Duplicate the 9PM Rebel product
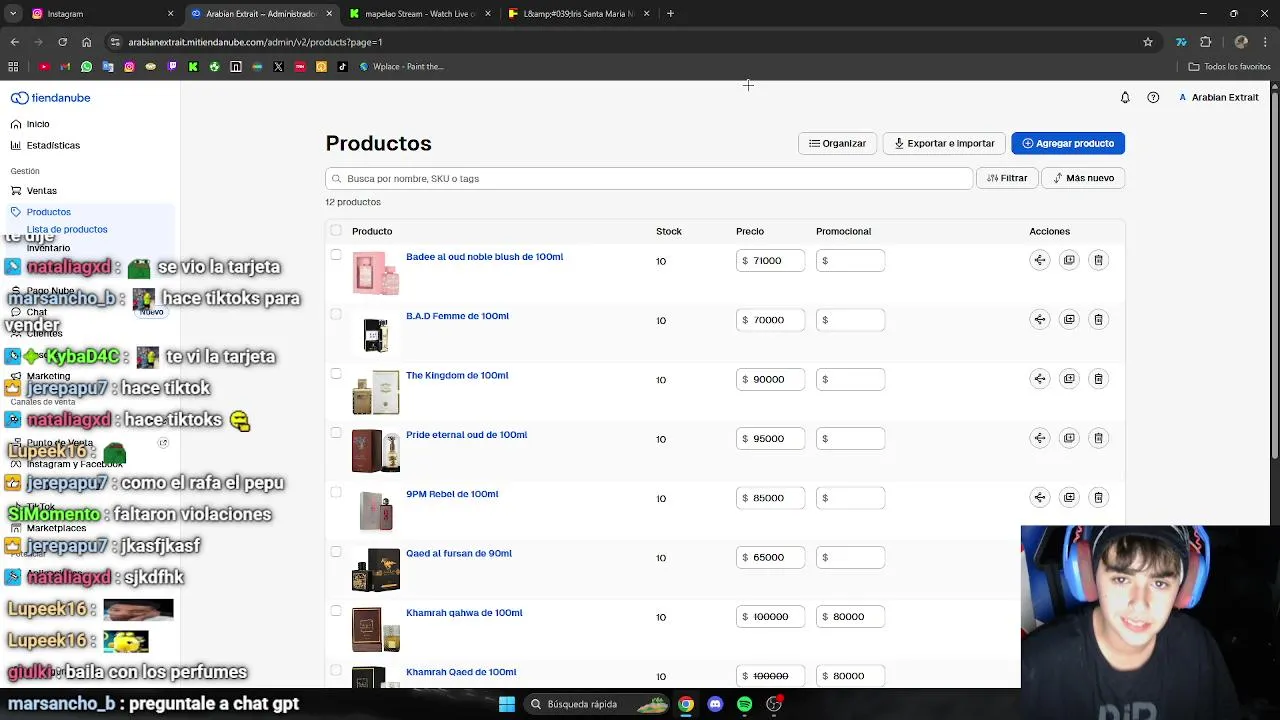 click(x=1069, y=497)
